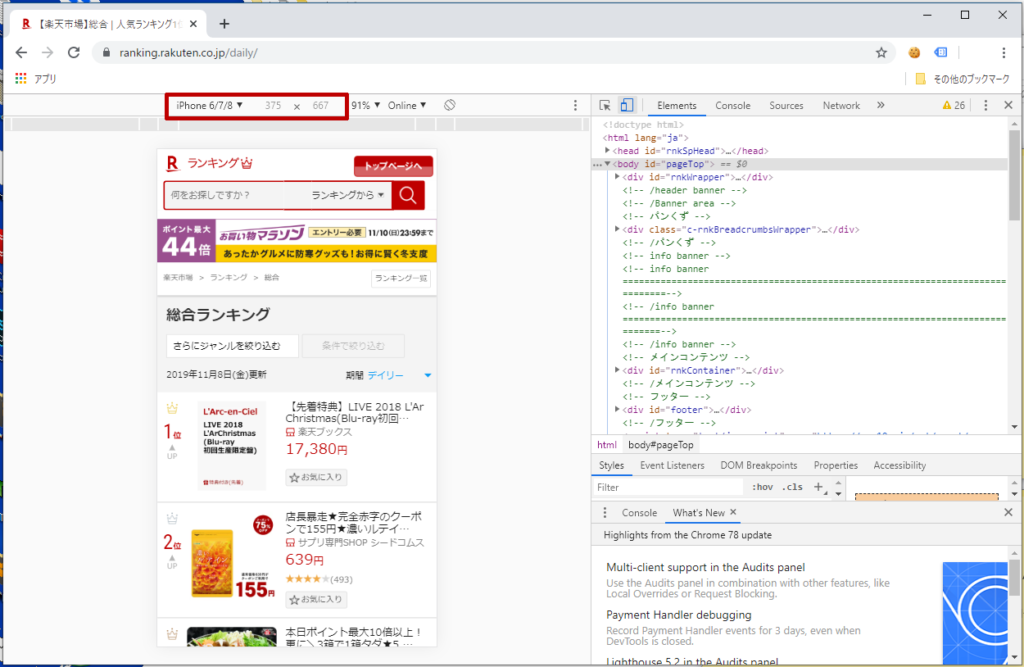Close the What's New tab
This screenshot has height=667, width=1024.
733,512
